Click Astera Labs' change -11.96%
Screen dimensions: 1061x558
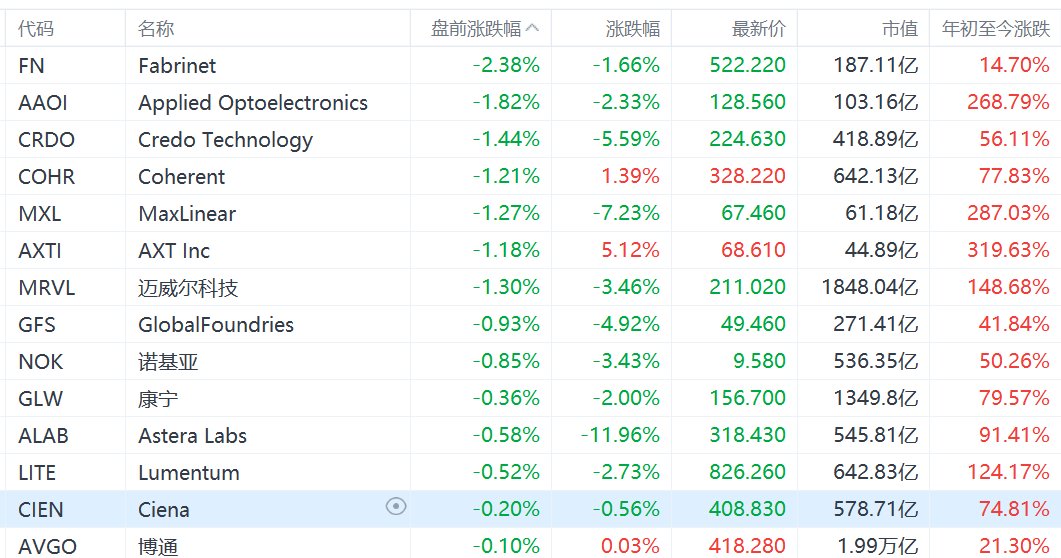click(x=620, y=435)
